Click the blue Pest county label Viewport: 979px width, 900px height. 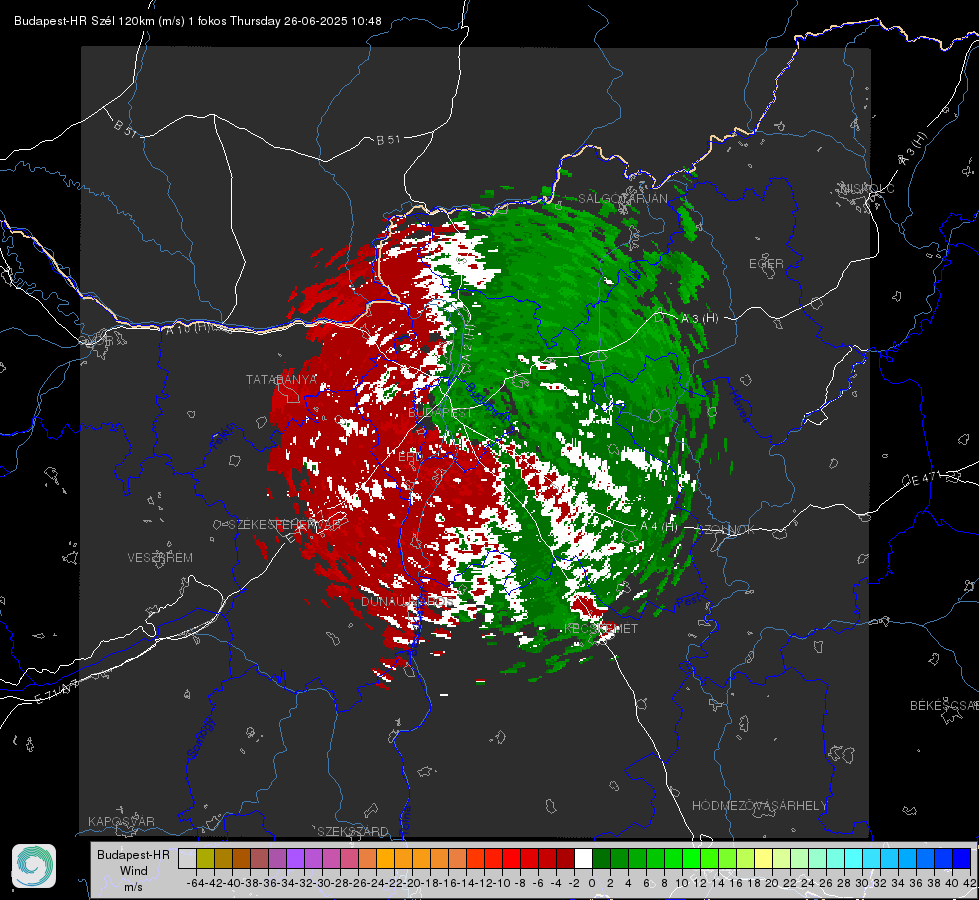click(x=687, y=601)
